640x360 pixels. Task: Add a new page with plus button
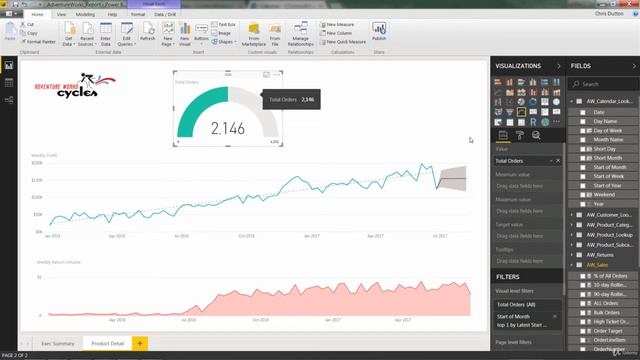(x=140, y=344)
